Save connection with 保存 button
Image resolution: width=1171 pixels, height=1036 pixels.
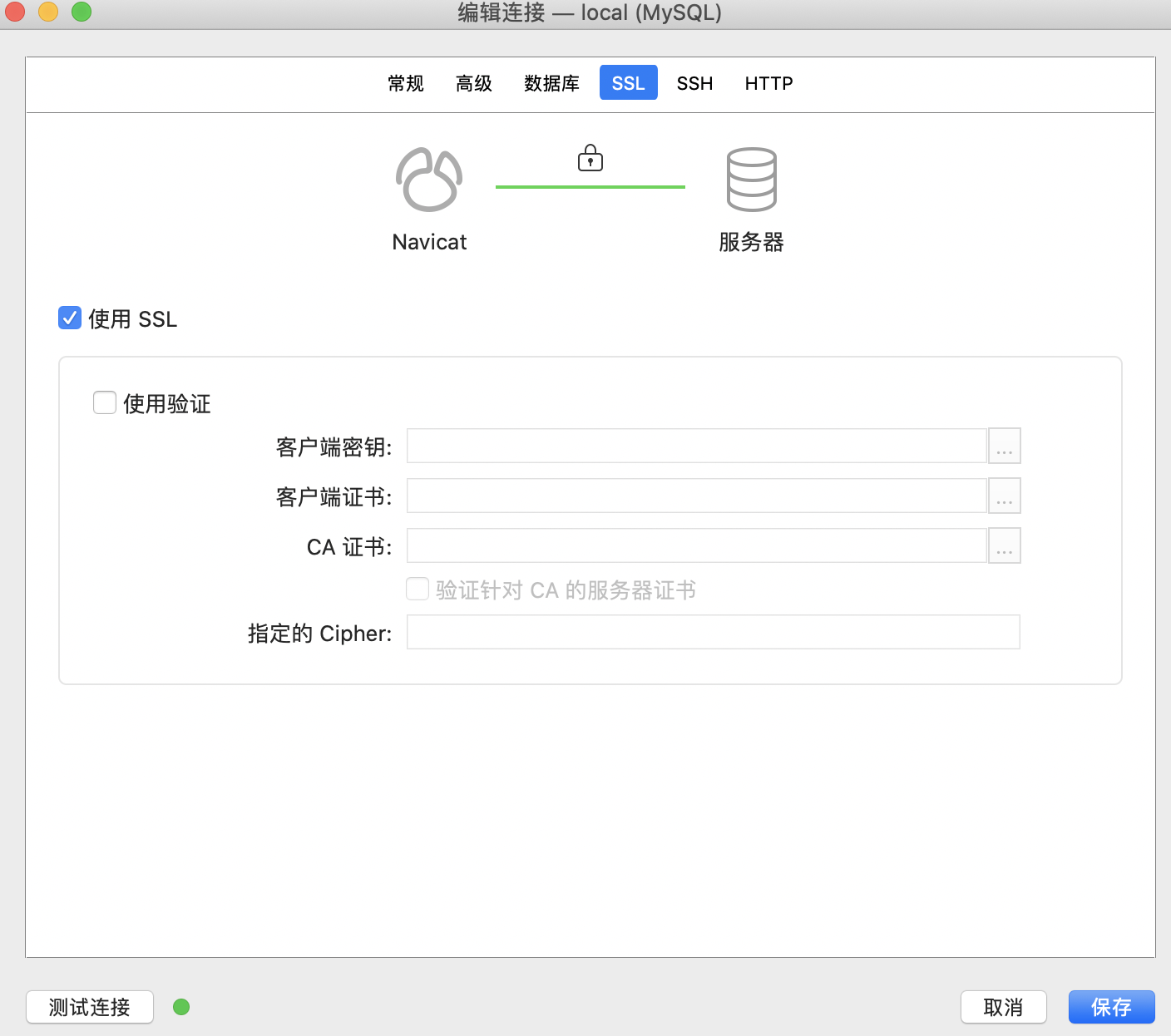click(x=1112, y=1007)
